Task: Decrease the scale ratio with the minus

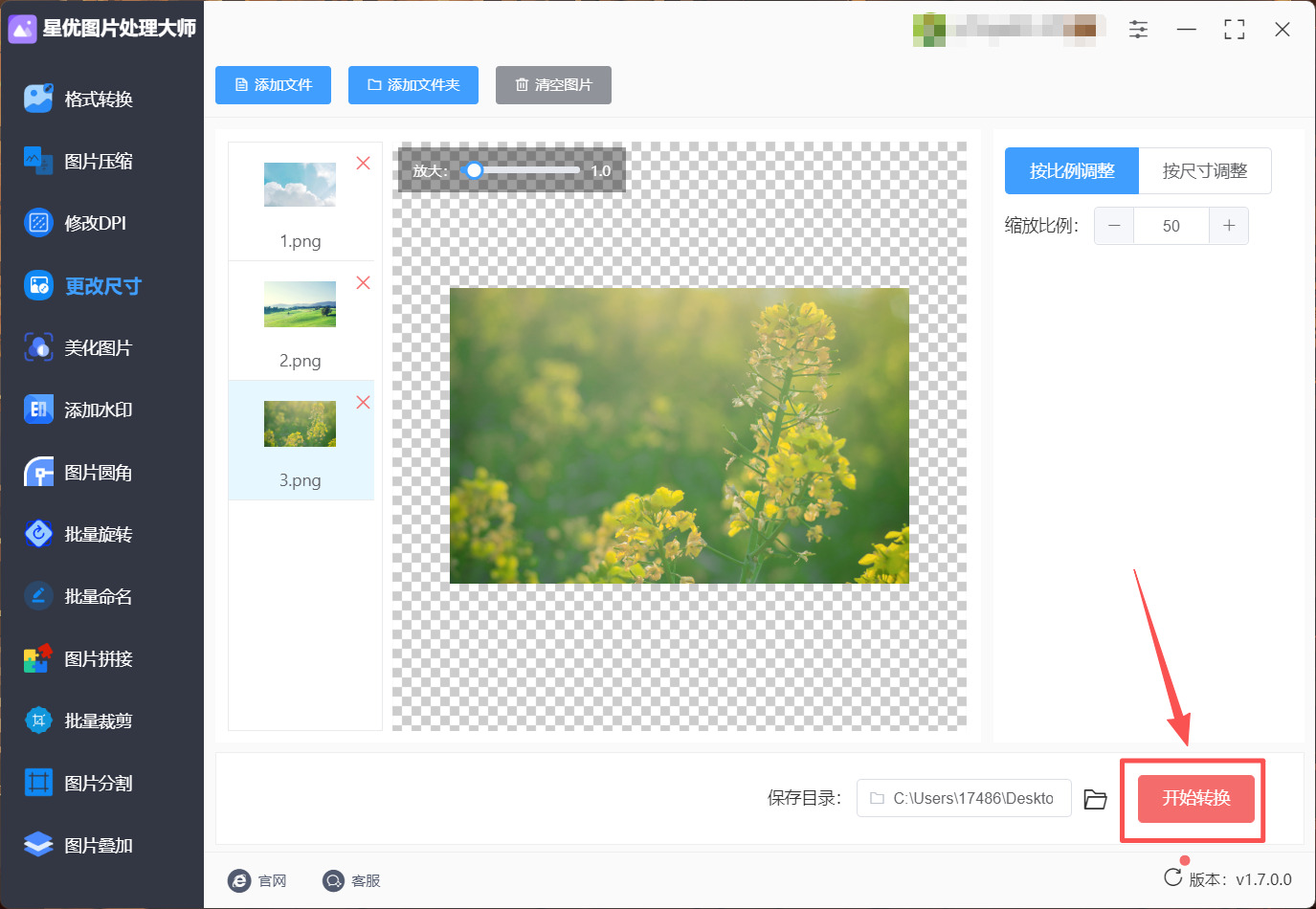Action: tap(1114, 226)
